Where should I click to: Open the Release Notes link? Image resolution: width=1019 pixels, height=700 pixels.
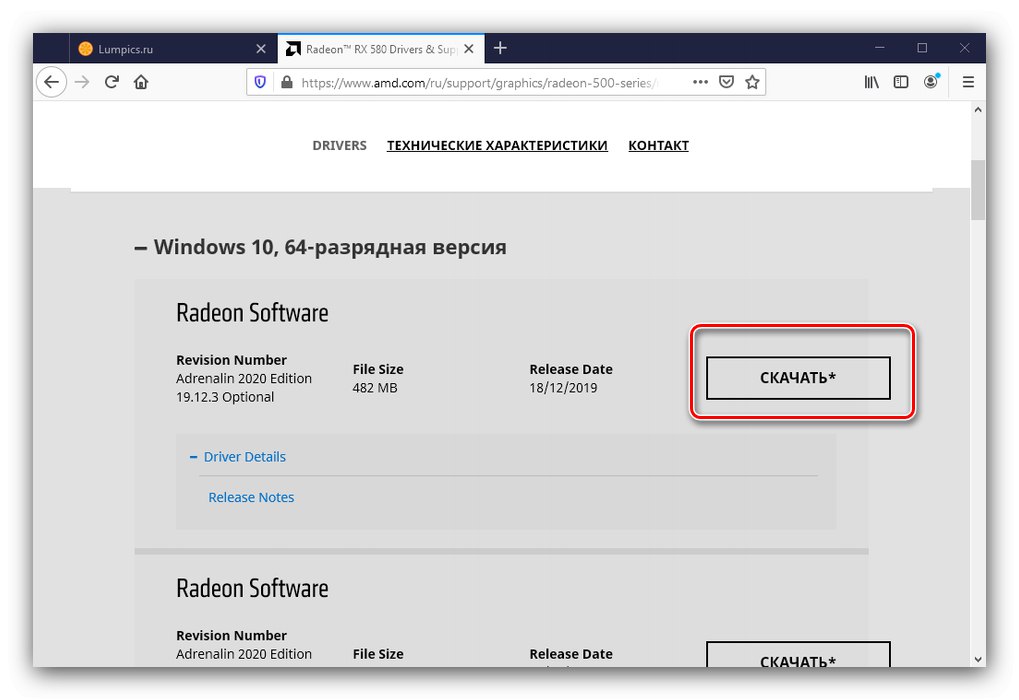(x=251, y=497)
